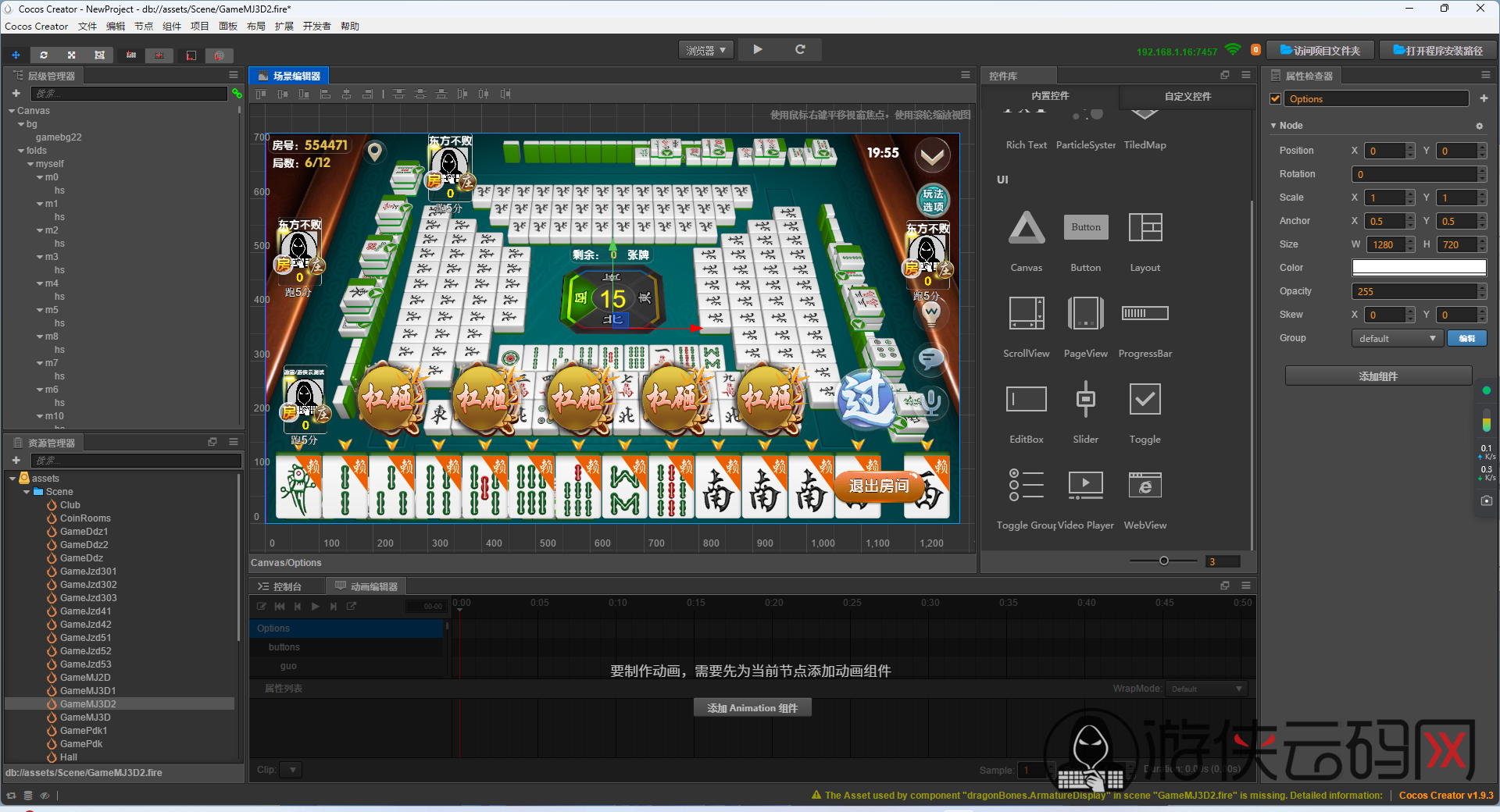This screenshot has height=812, width=1500.
Task: Select the Rect transform tool
Action: 99,55
